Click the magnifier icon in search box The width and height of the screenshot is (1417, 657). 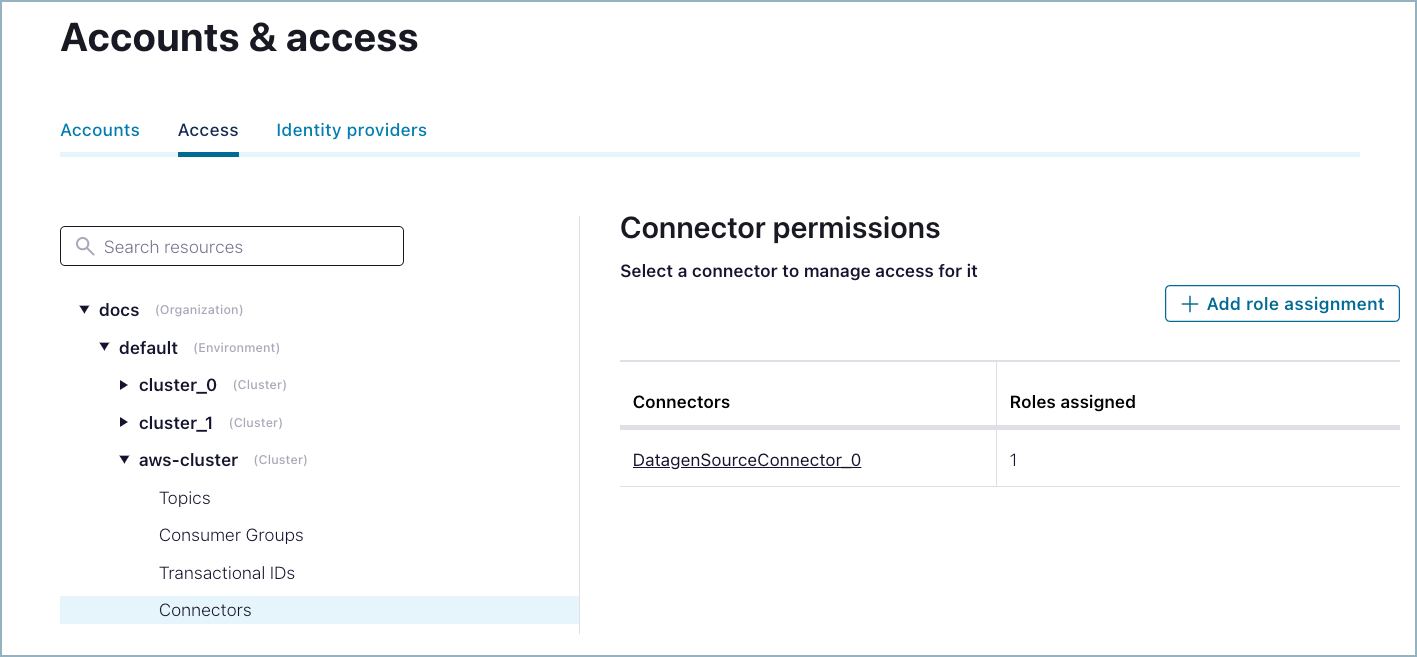tap(85, 246)
